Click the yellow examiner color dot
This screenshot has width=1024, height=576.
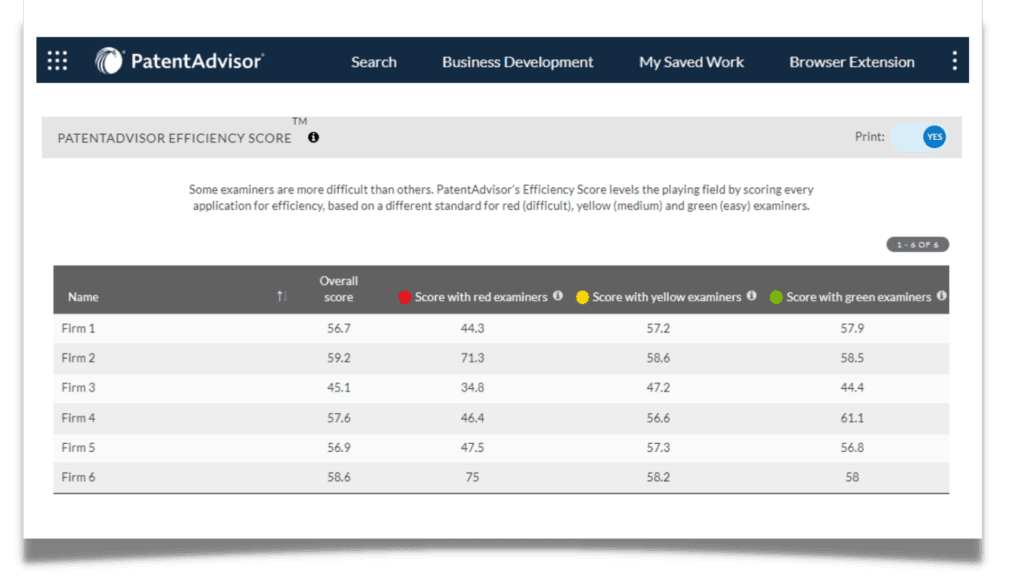582,297
